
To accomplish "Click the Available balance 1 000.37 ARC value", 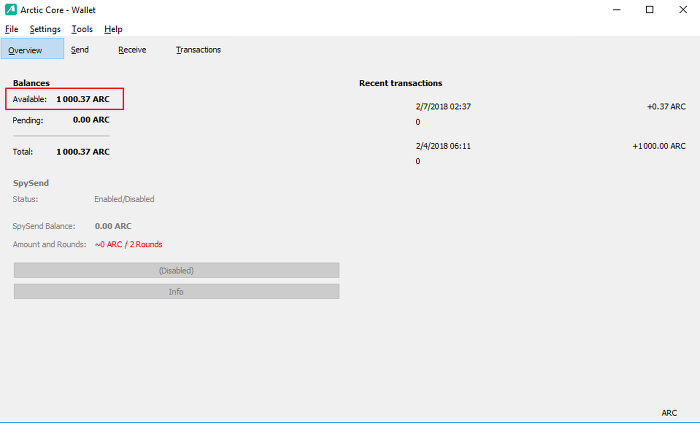I will (x=83, y=99).
